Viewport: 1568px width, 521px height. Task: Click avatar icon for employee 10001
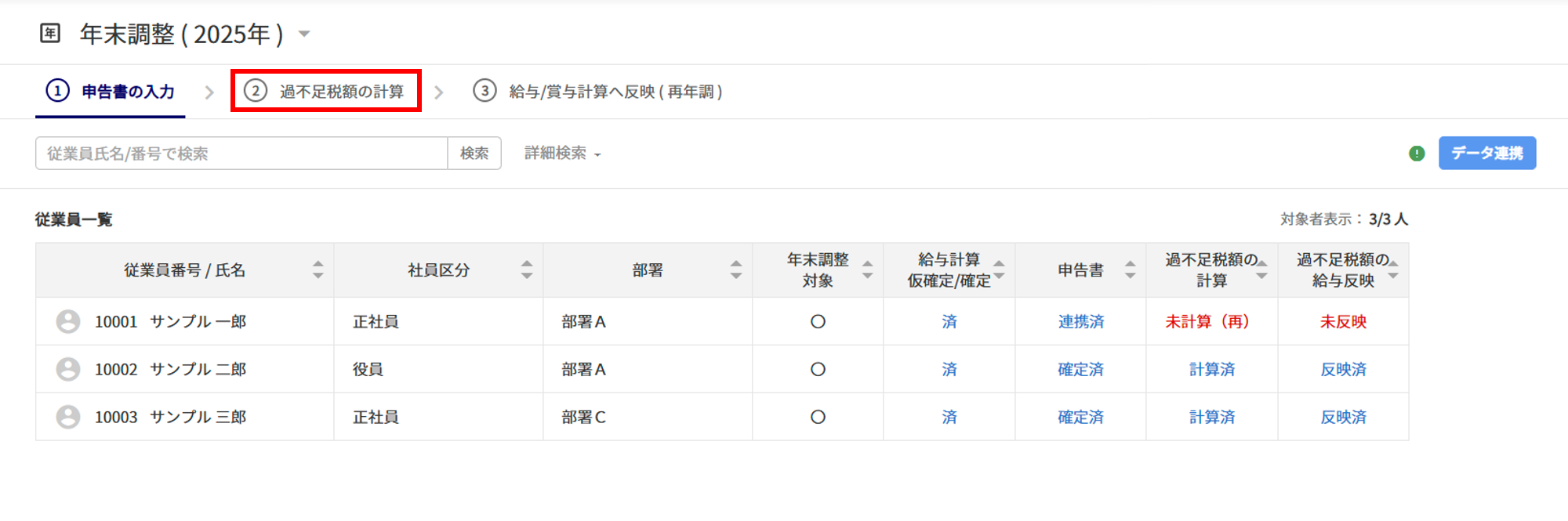click(68, 322)
